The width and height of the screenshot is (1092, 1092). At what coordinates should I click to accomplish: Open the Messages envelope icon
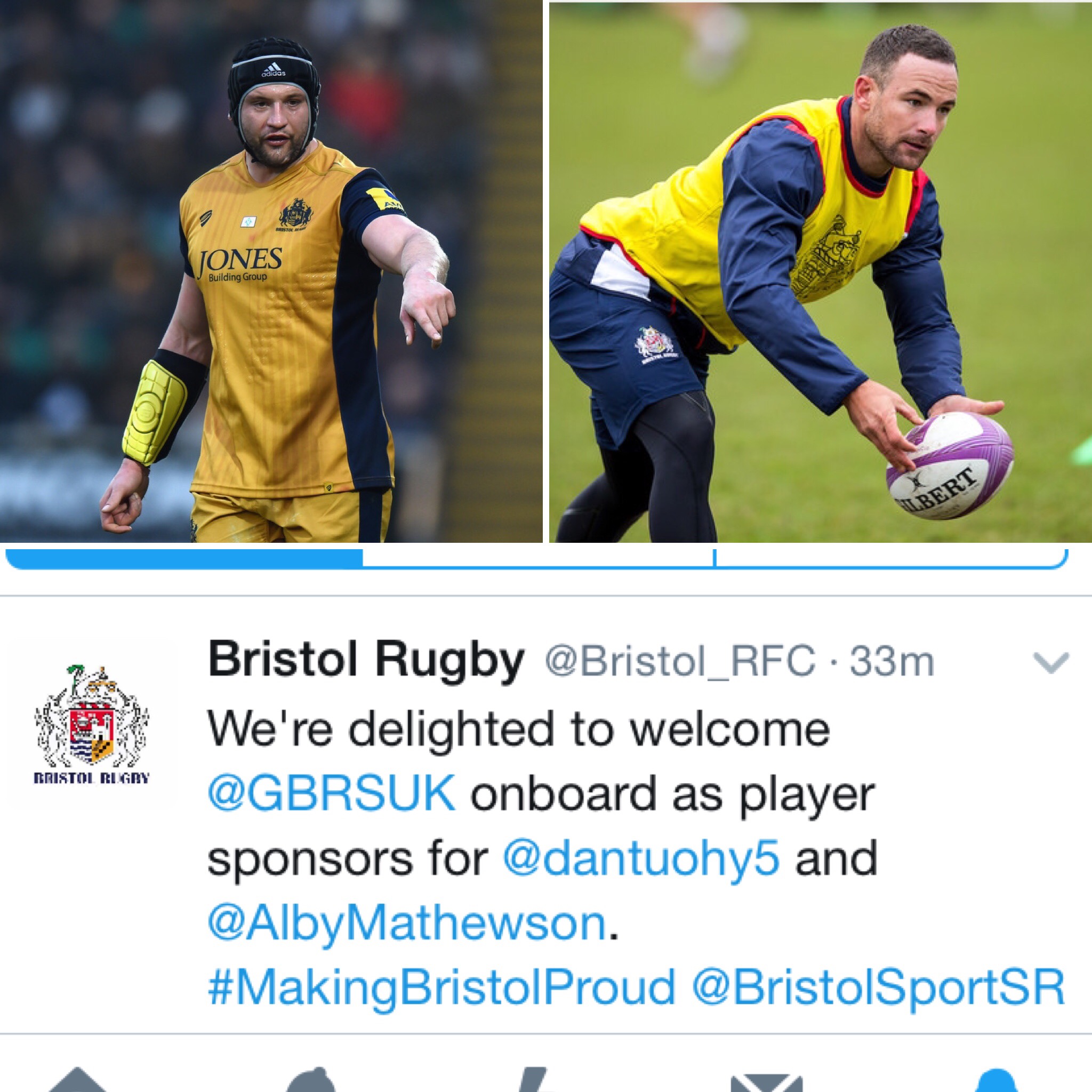[x=766, y=1082]
